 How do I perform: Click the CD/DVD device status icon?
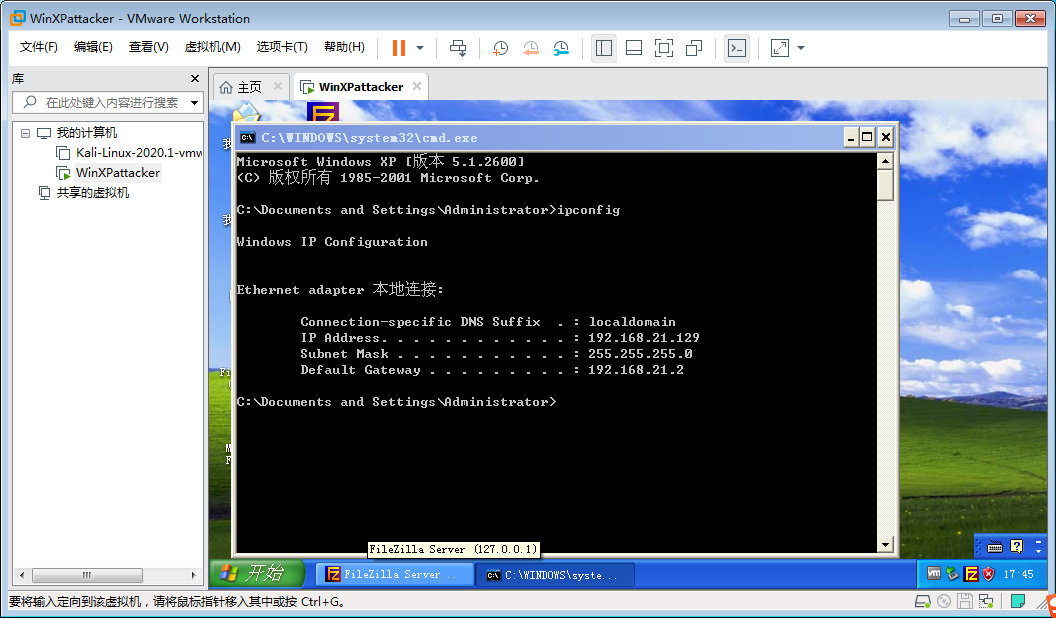pyautogui.click(x=944, y=601)
